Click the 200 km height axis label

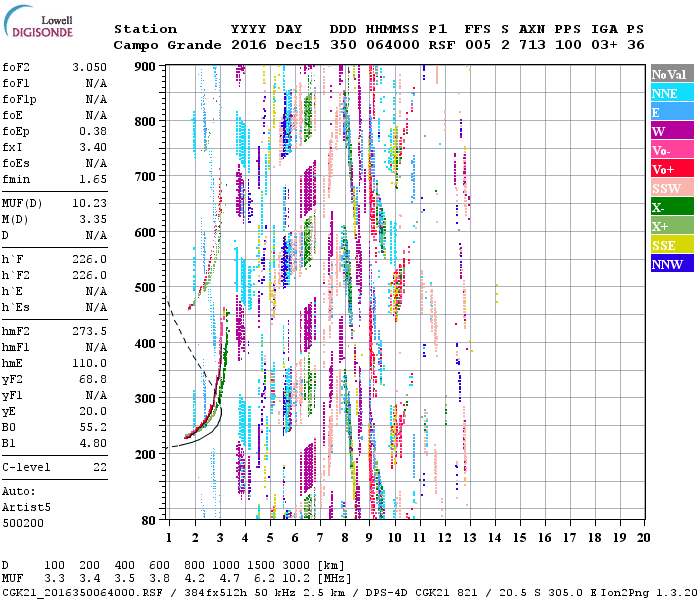click(145, 454)
